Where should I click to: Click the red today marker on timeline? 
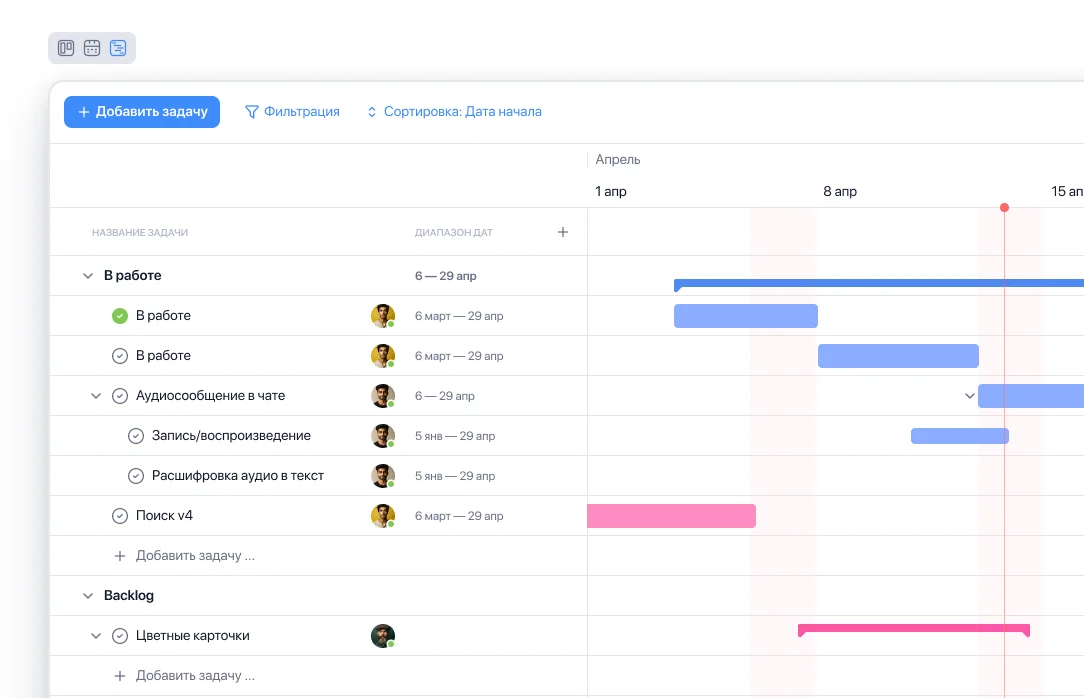[1004, 208]
